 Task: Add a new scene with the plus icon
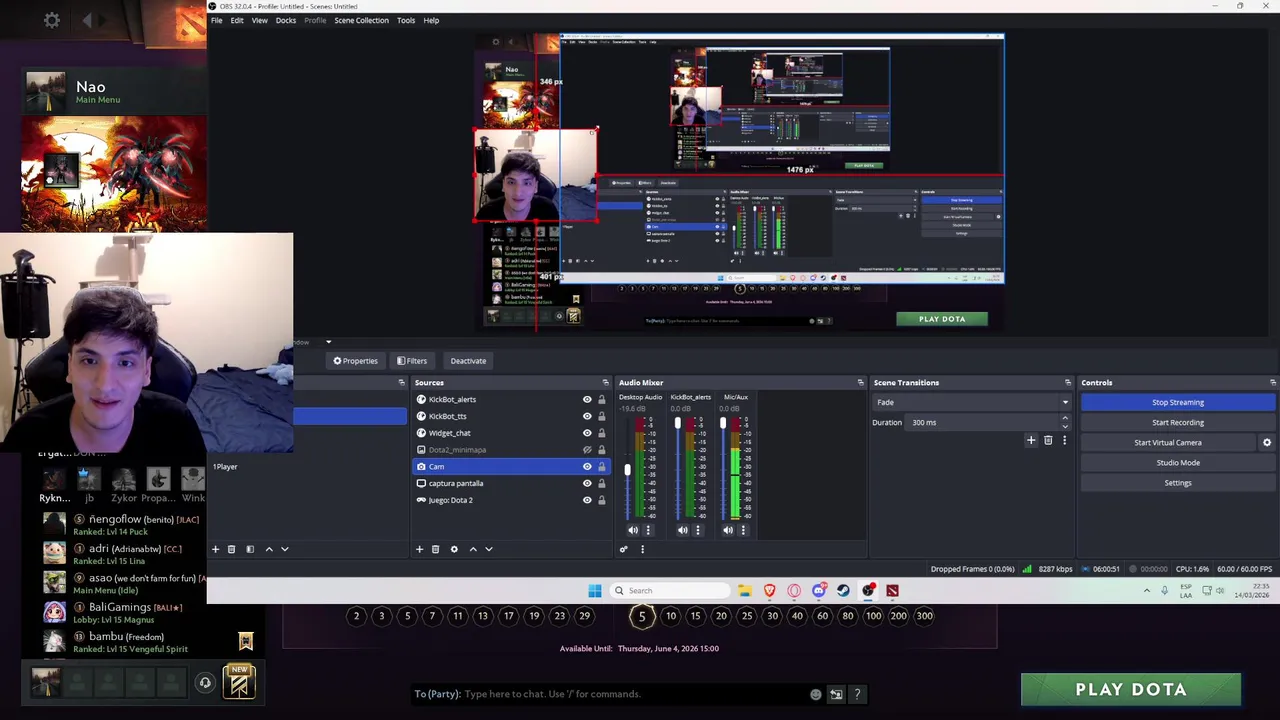(x=215, y=549)
